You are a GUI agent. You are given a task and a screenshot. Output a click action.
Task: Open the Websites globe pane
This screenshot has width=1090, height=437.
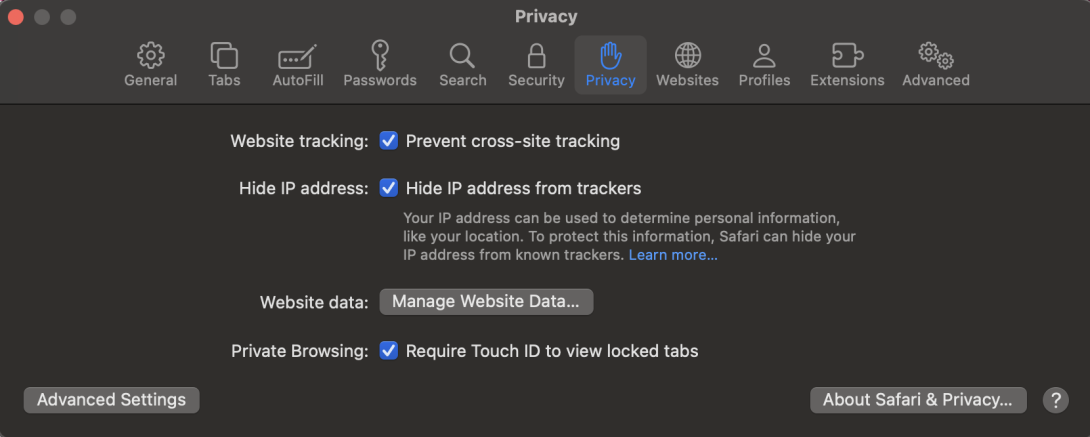point(687,64)
